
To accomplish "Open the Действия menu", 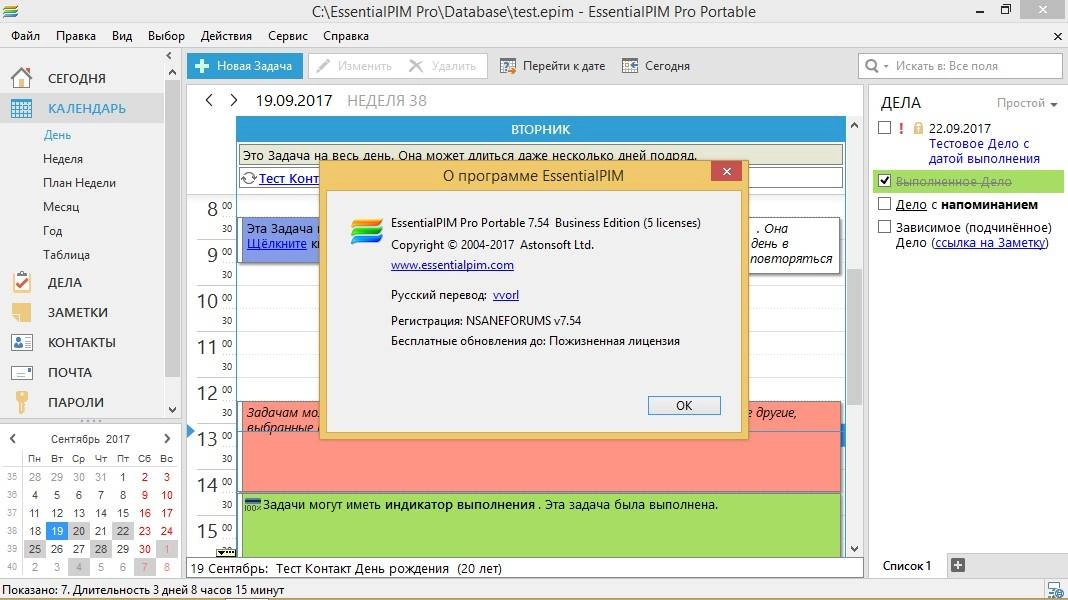I will click(226, 36).
